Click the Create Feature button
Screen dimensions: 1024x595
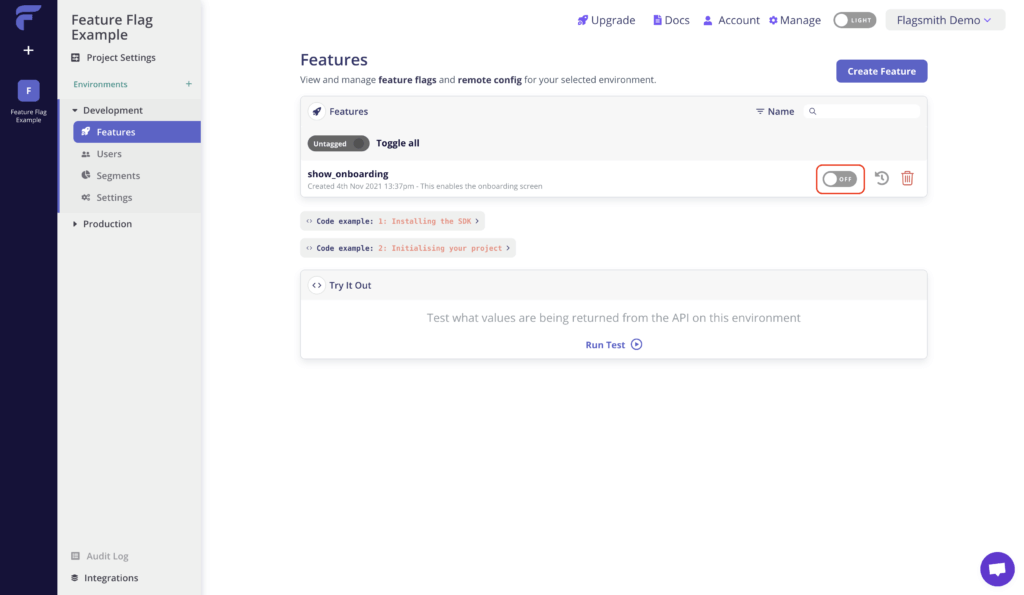pos(882,71)
